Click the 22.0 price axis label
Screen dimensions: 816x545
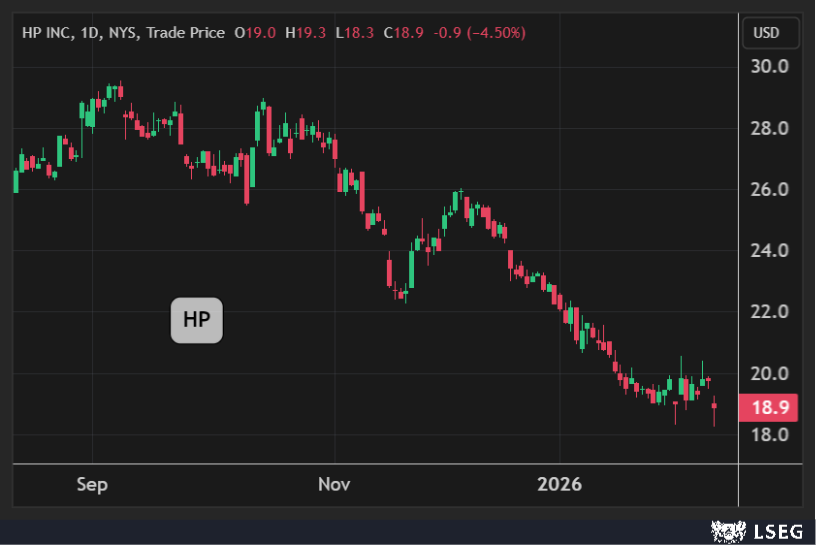coord(769,312)
